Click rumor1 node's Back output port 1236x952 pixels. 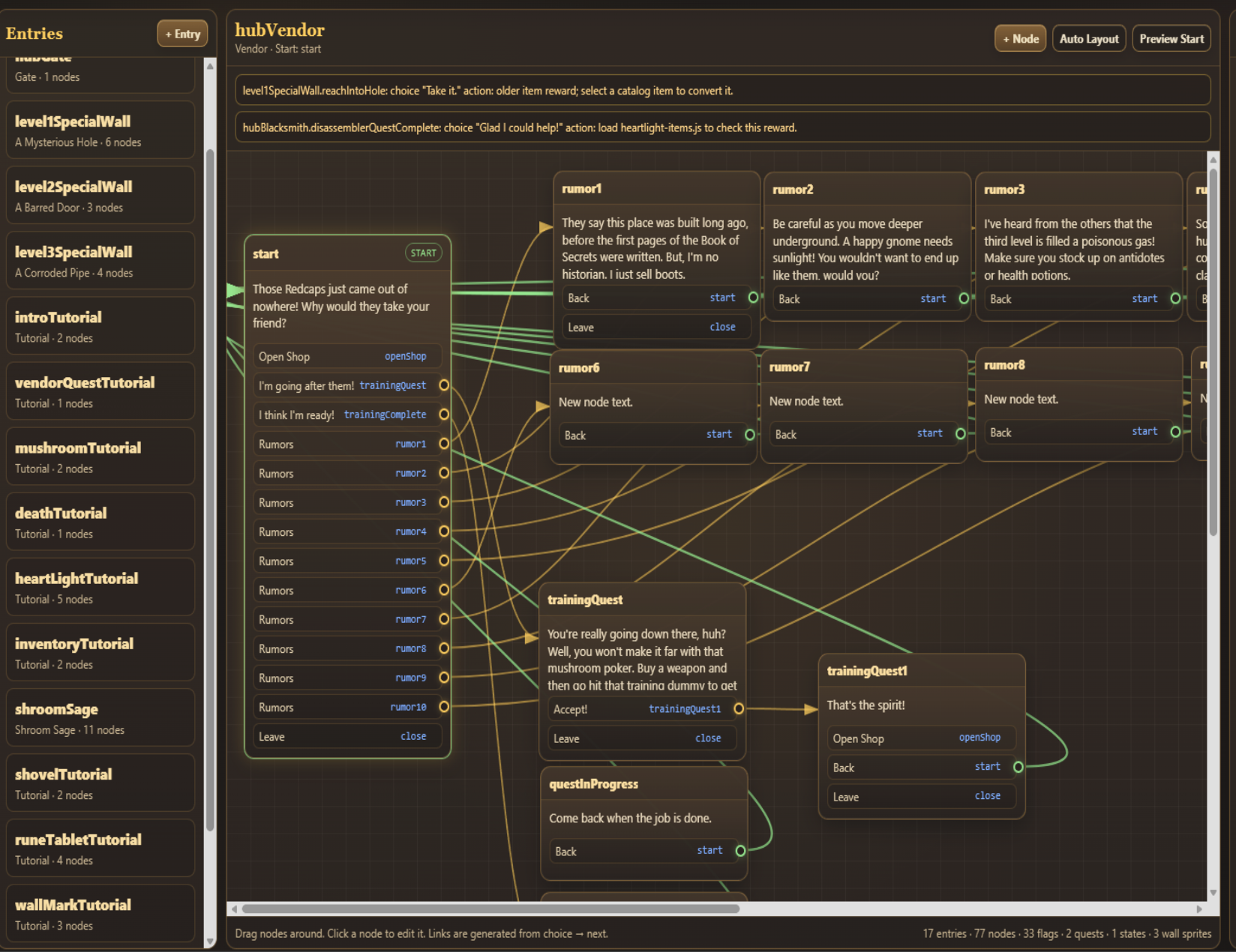click(753, 298)
